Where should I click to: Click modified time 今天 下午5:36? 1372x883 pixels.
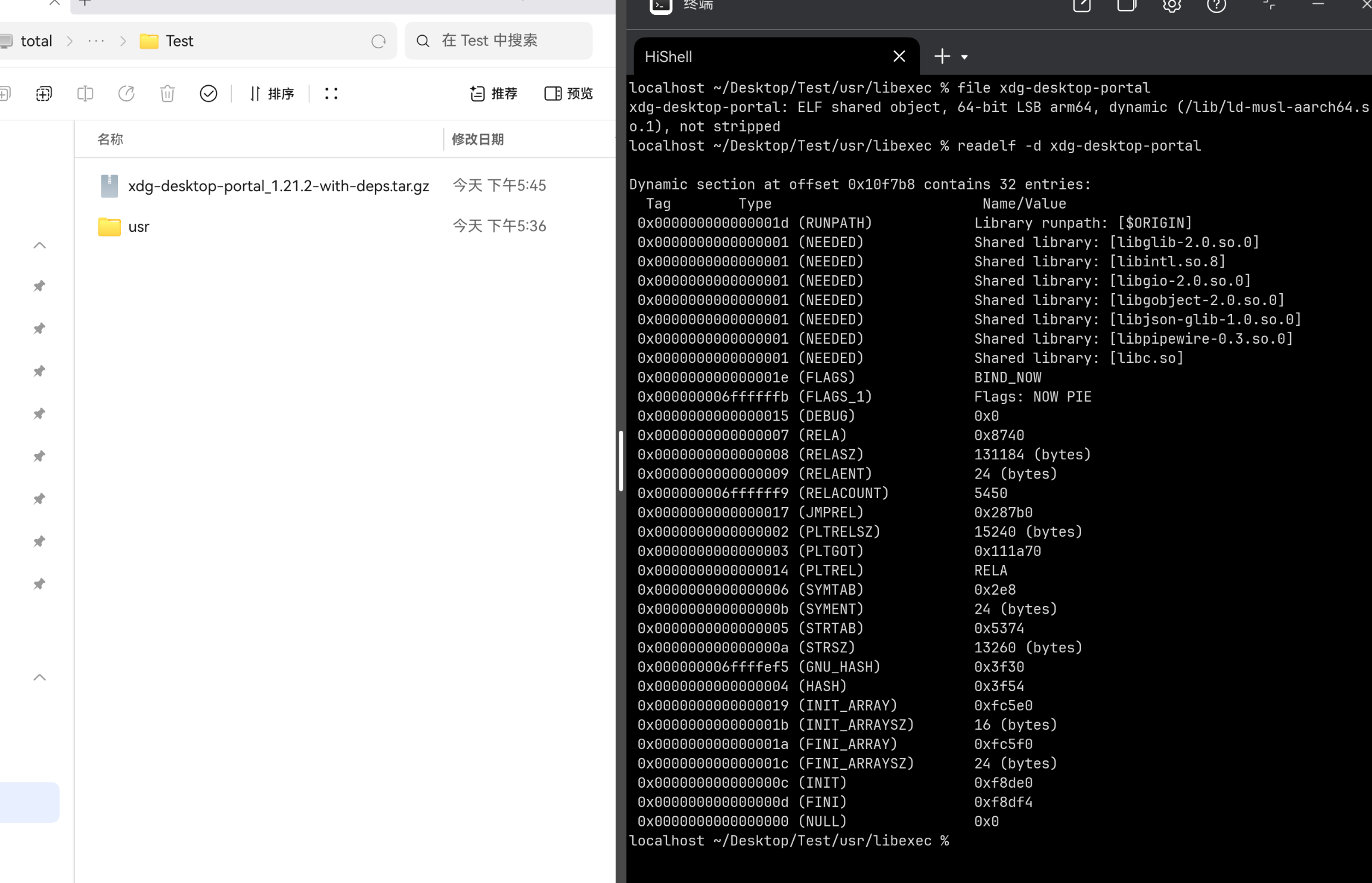499,226
